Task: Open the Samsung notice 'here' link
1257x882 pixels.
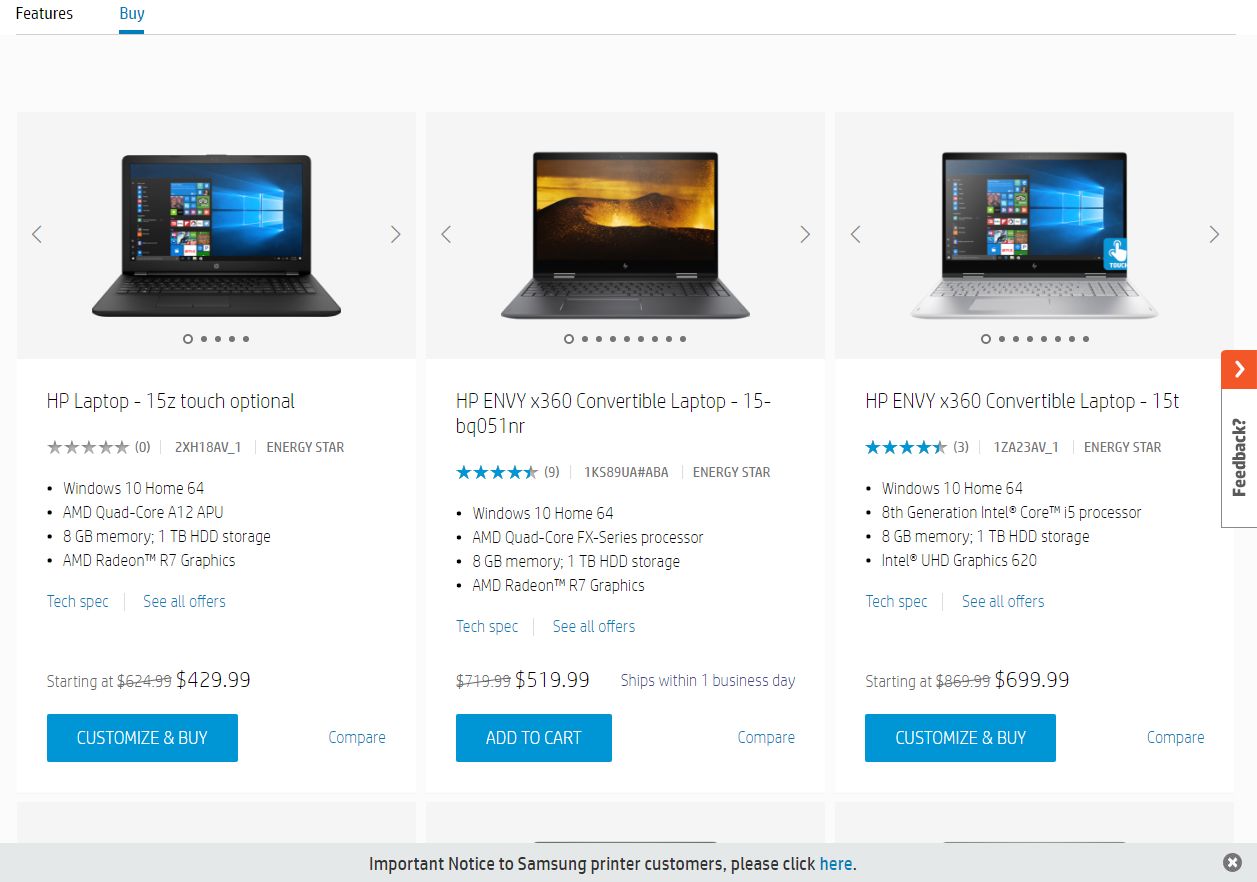Action: point(835,863)
